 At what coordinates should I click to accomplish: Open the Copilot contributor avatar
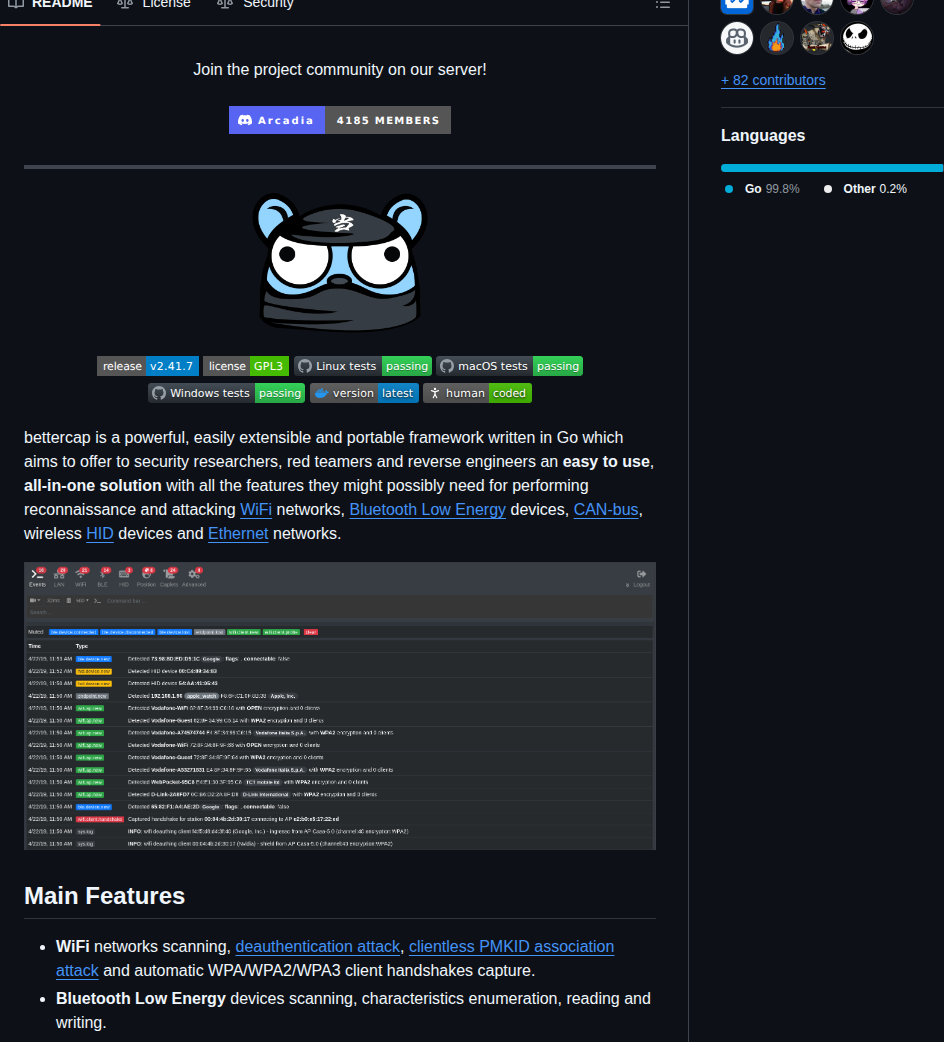[737, 38]
